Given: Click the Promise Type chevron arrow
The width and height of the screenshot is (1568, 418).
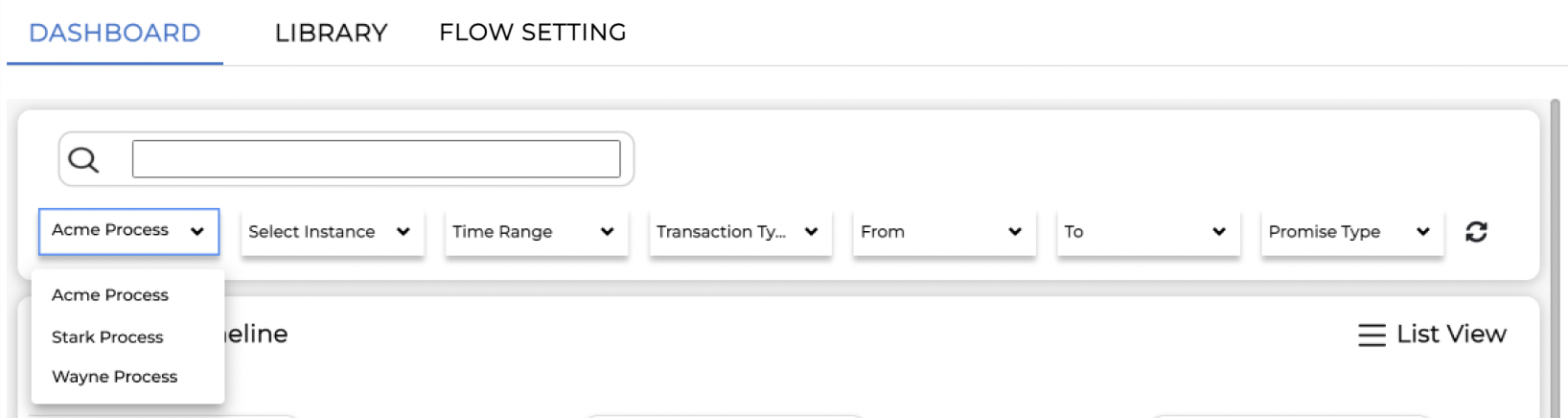Looking at the screenshot, I should pyautogui.click(x=1422, y=231).
